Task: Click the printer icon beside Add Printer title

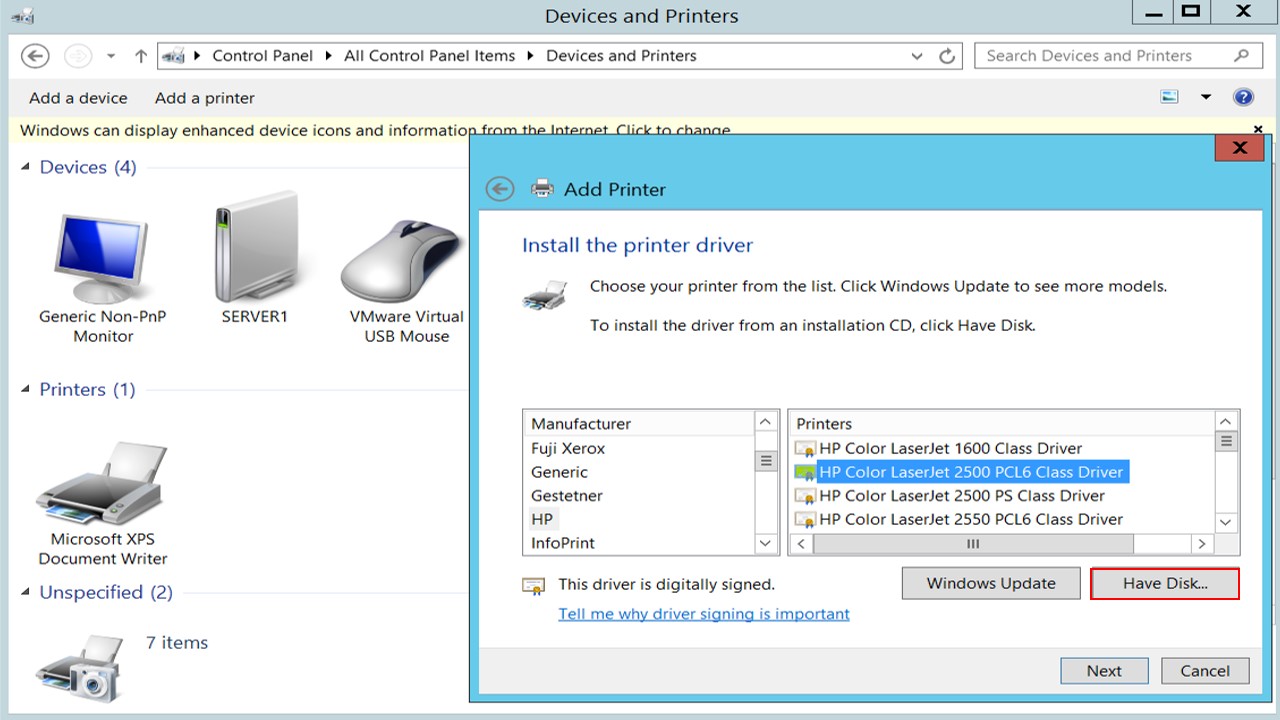Action: (x=542, y=188)
